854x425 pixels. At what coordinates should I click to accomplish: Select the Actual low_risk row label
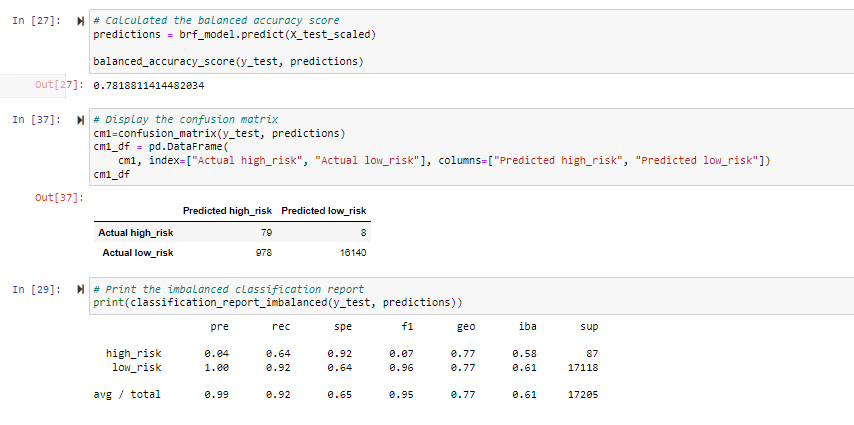coord(138,253)
